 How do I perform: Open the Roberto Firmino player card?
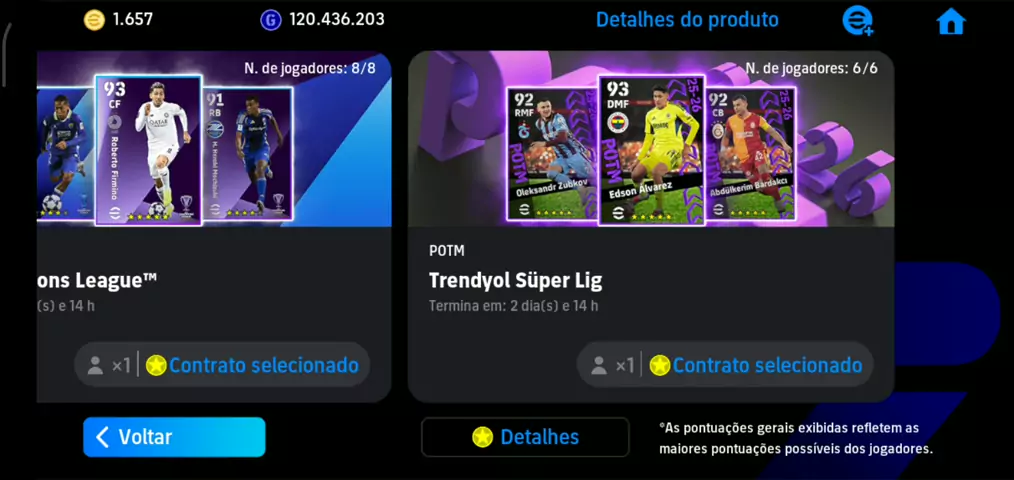149,150
